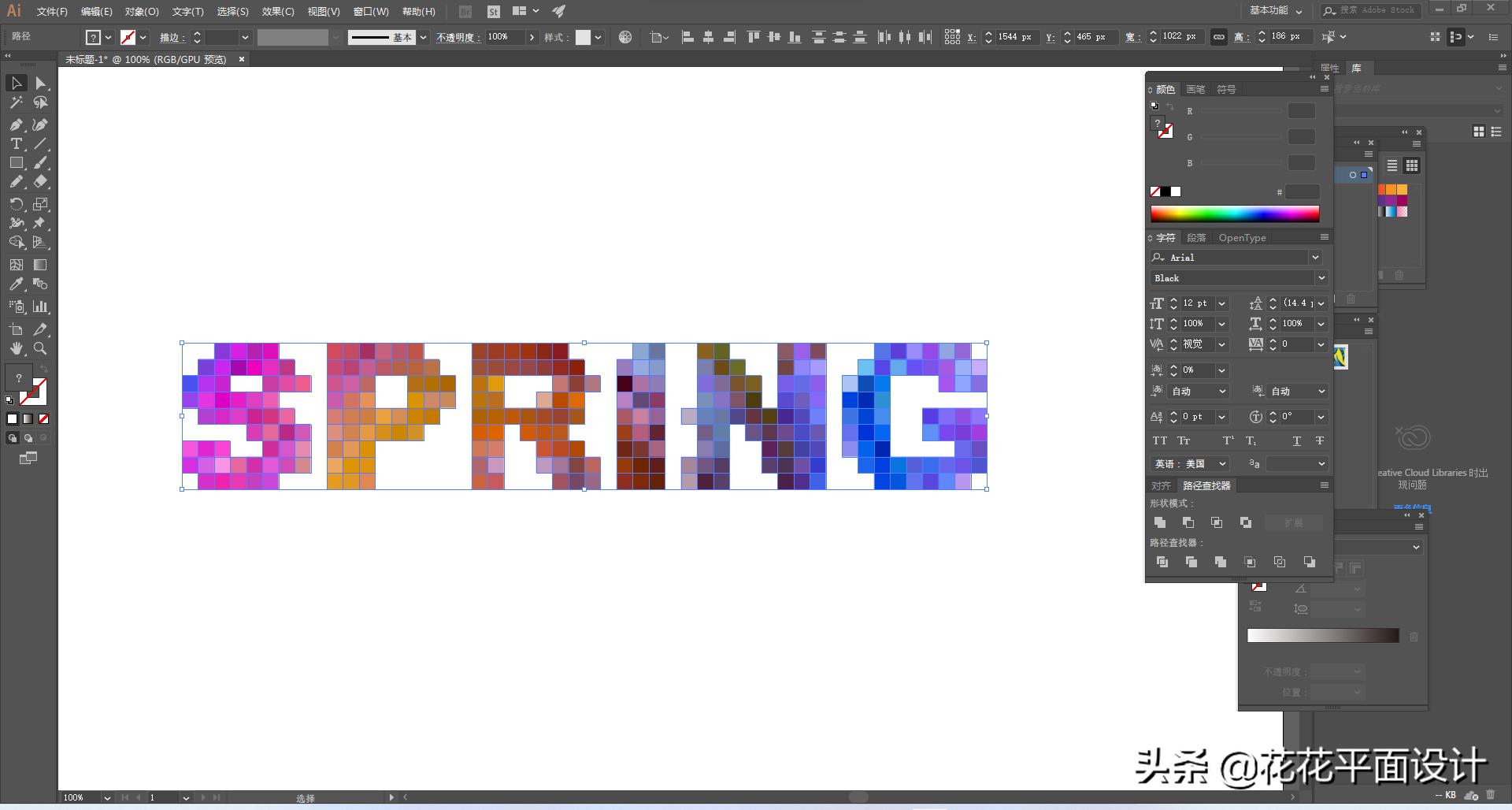
Task: Select the Rotate tool
Action: (x=16, y=204)
